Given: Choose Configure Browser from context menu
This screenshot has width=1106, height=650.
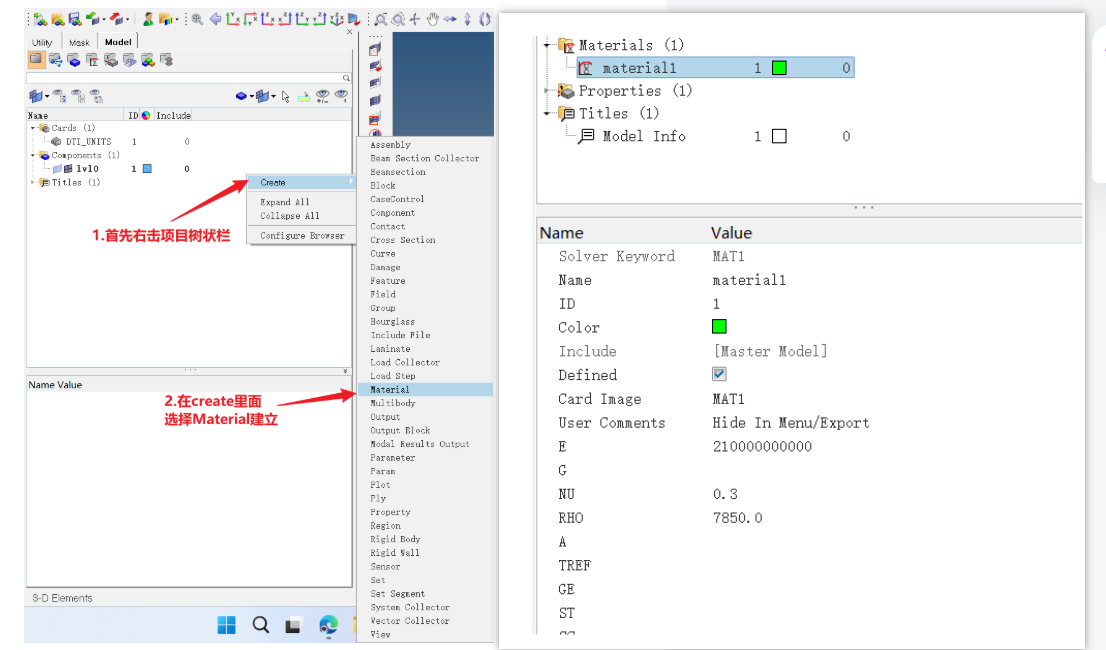Looking at the screenshot, I should tap(302, 235).
